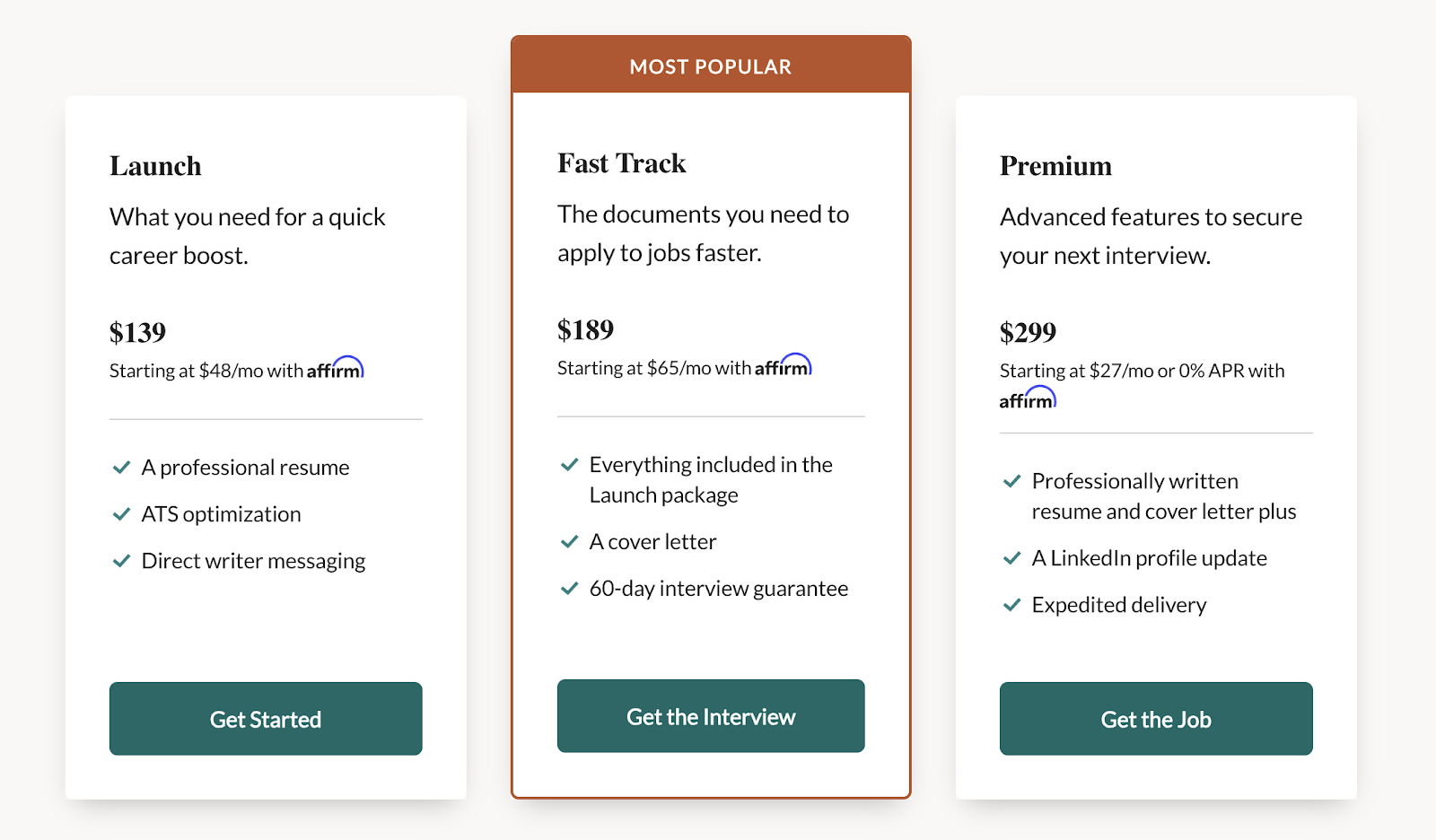This screenshot has height=840, width=1436.
Task: Select the MOST POPULAR banner
Action: 711,66
